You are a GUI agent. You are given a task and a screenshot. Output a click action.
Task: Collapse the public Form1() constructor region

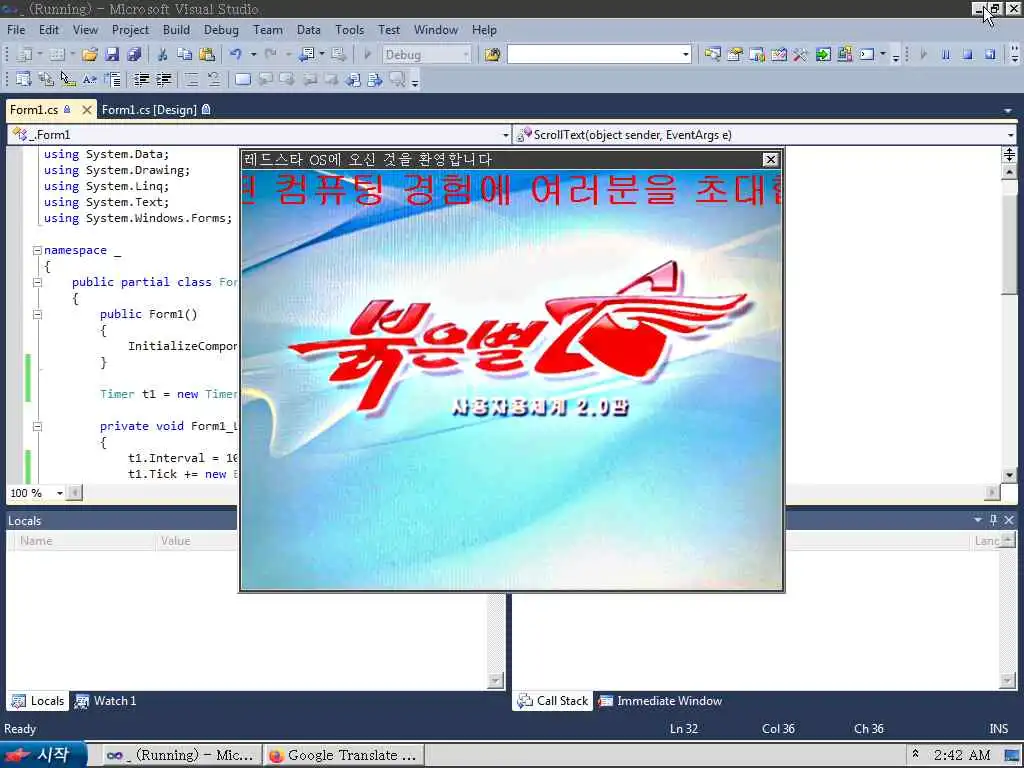(x=37, y=314)
